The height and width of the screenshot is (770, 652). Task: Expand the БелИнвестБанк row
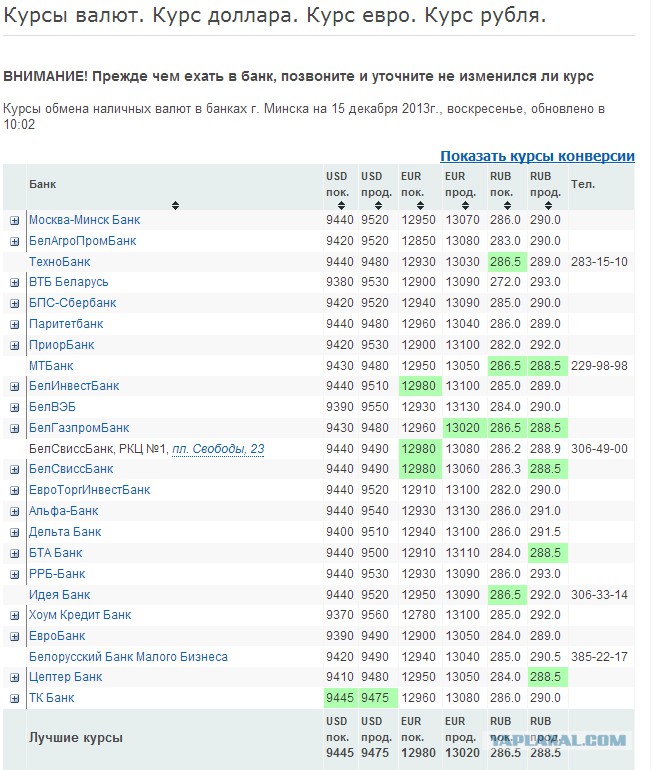15,387
